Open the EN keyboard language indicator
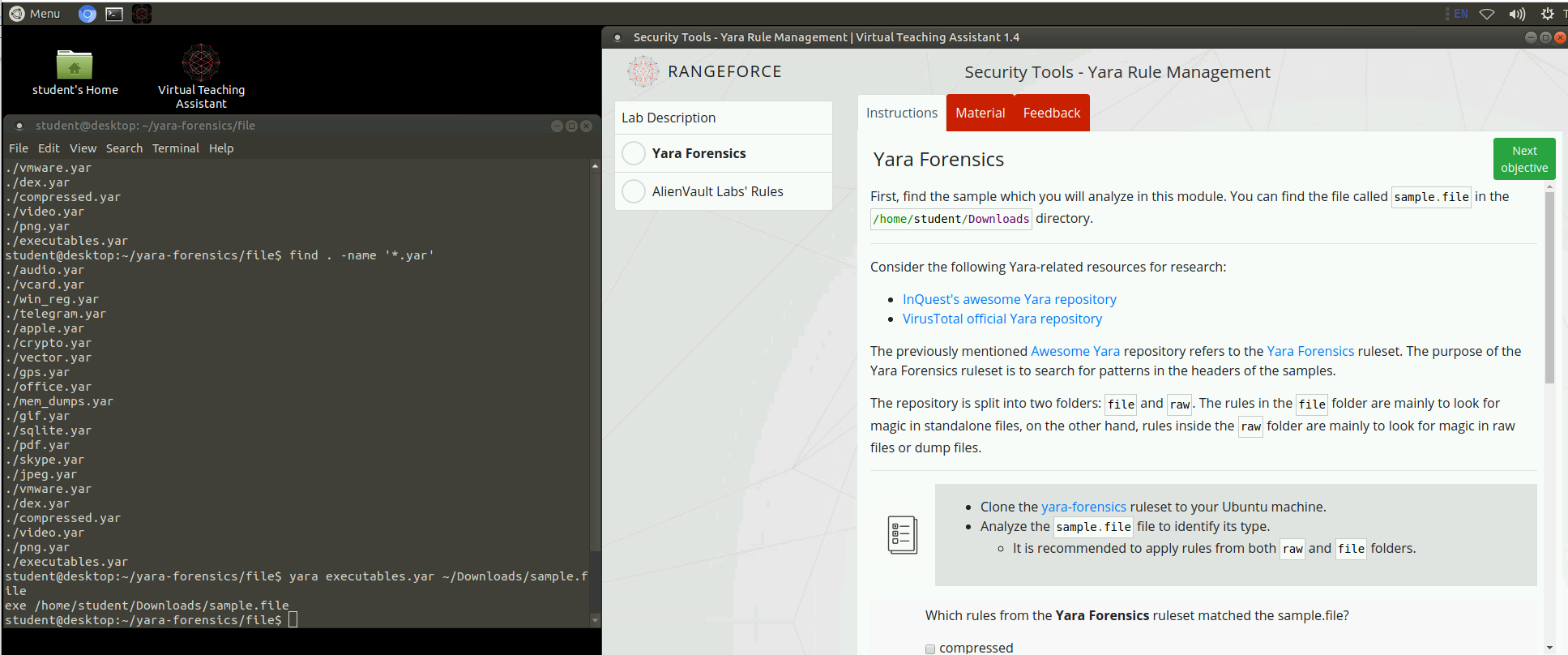 (1460, 14)
